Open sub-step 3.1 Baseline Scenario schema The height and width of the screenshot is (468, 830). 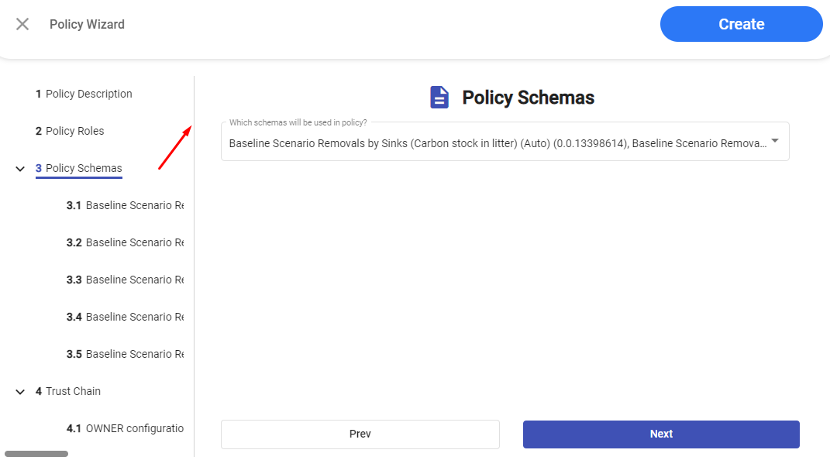point(125,206)
